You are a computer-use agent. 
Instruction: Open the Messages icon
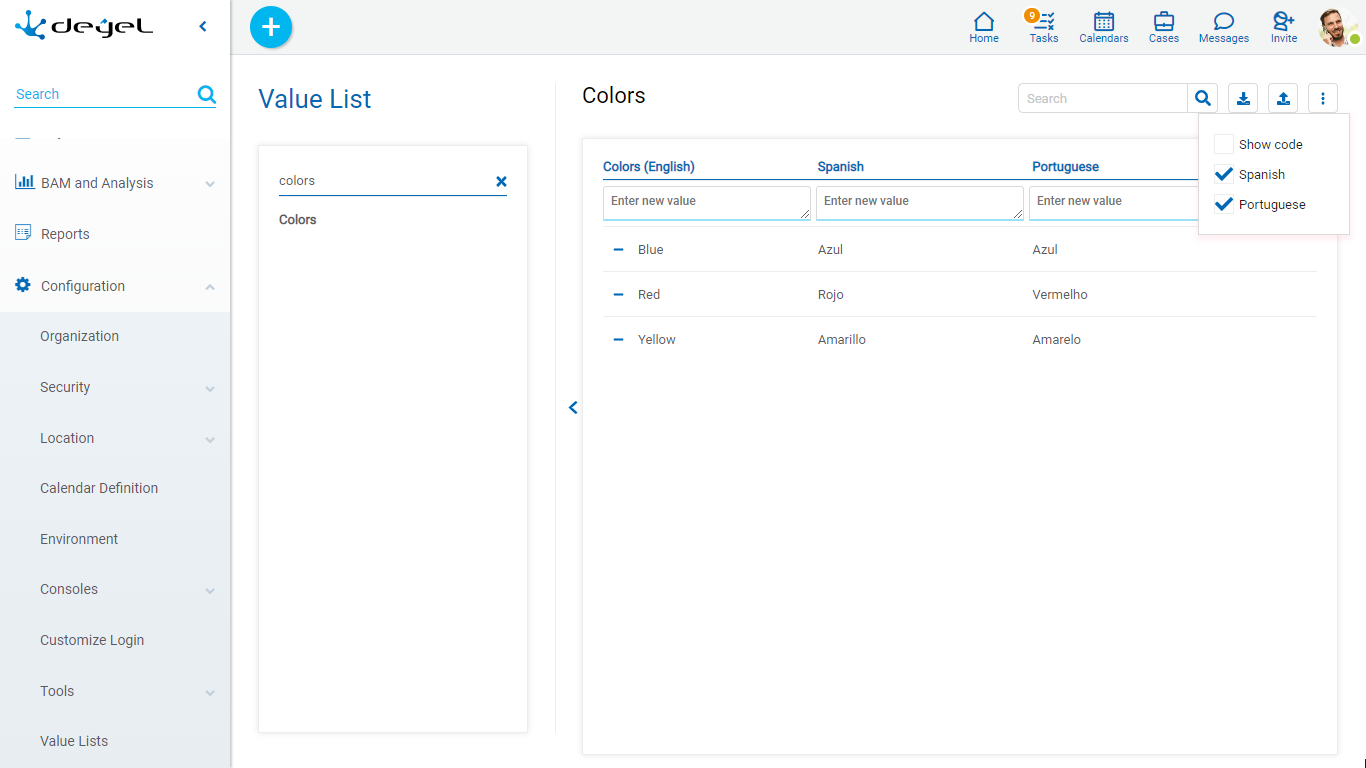click(1223, 26)
